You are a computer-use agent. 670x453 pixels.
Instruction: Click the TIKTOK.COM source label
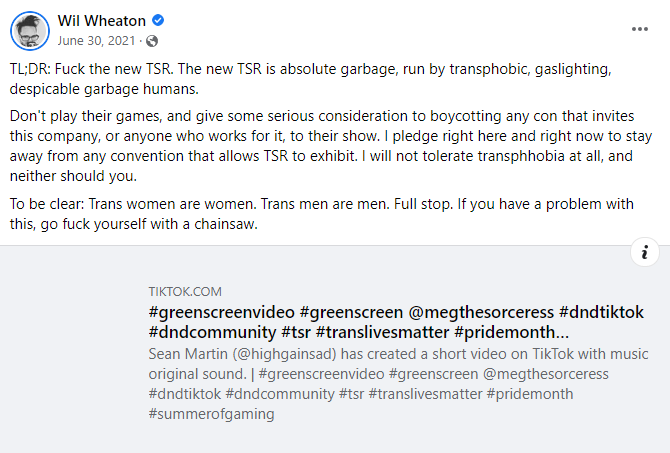pos(185,292)
